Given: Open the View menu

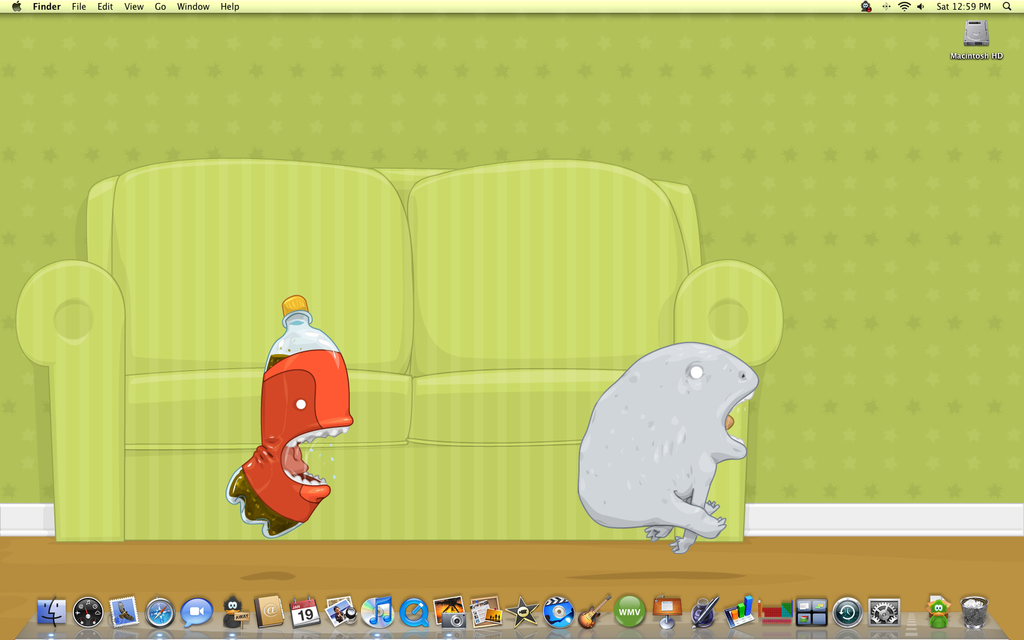Looking at the screenshot, I should (134, 7).
